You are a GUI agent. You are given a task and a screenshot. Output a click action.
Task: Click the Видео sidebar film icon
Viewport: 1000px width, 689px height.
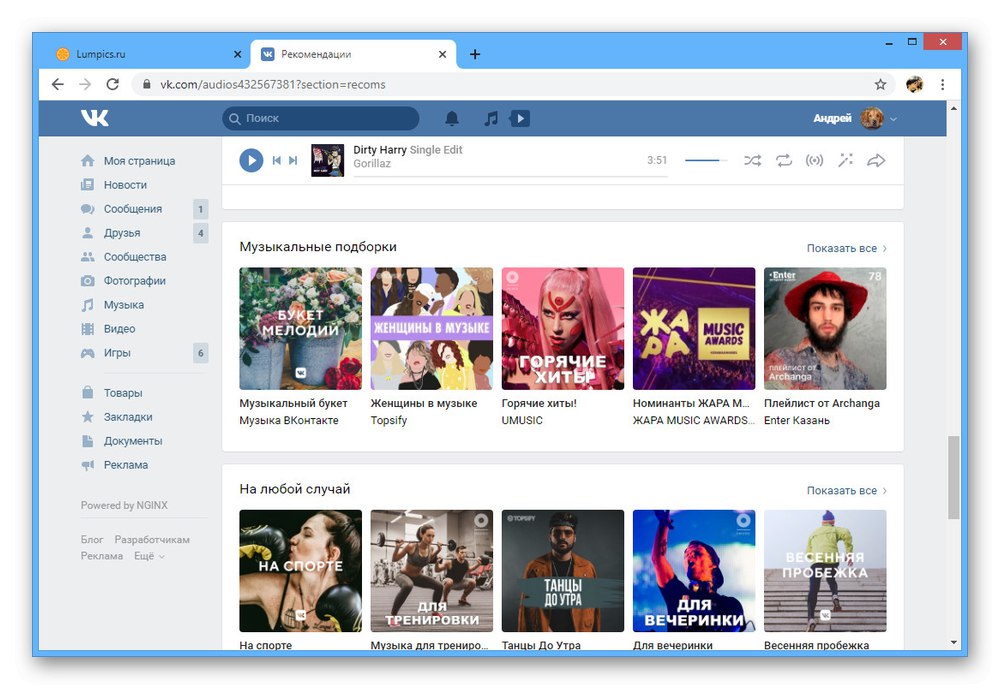click(87, 329)
